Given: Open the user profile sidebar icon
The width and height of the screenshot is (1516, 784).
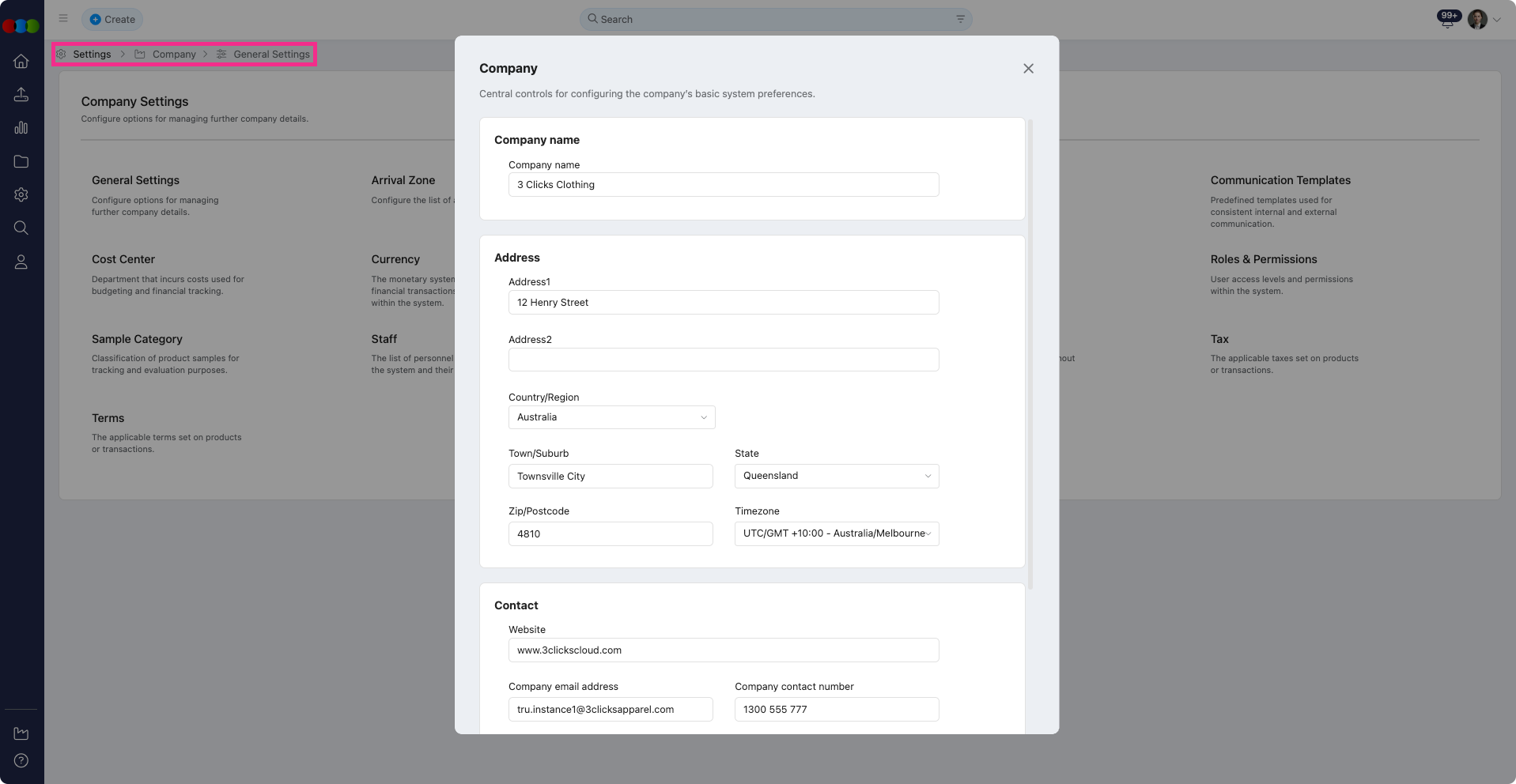Looking at the screenshot, I should (21, 262).
